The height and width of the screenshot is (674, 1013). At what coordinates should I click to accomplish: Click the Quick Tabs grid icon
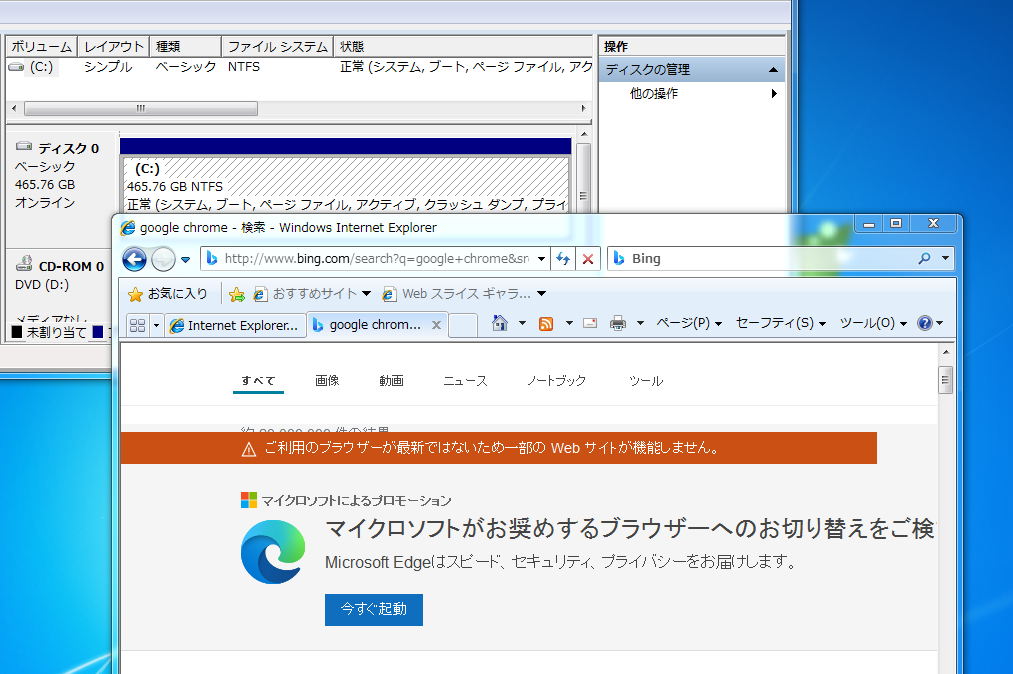(x=137, y=325)
